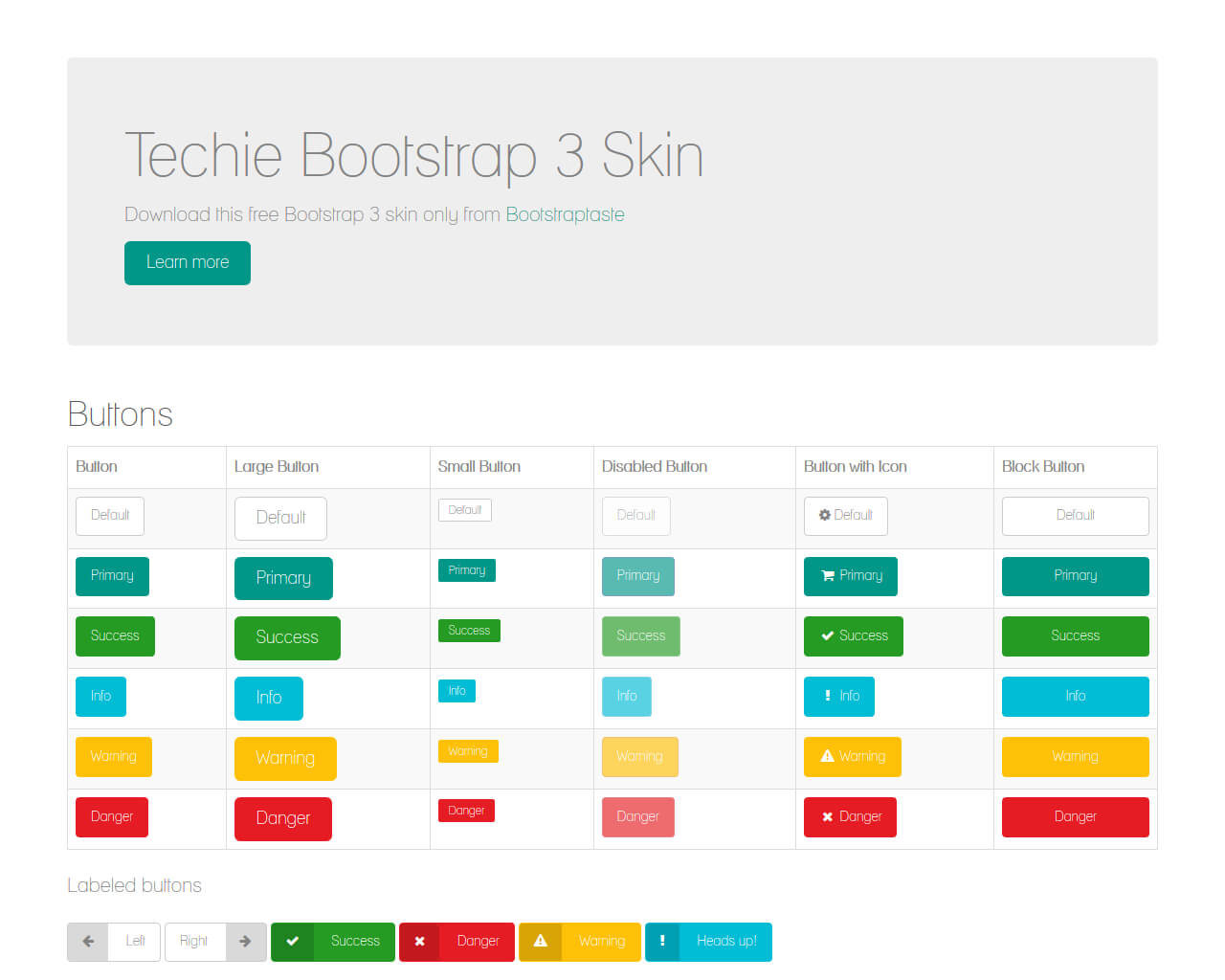Click the triangle icon in the Button with Icon column
The image size is (1225, 980).
tap(828, 756)
